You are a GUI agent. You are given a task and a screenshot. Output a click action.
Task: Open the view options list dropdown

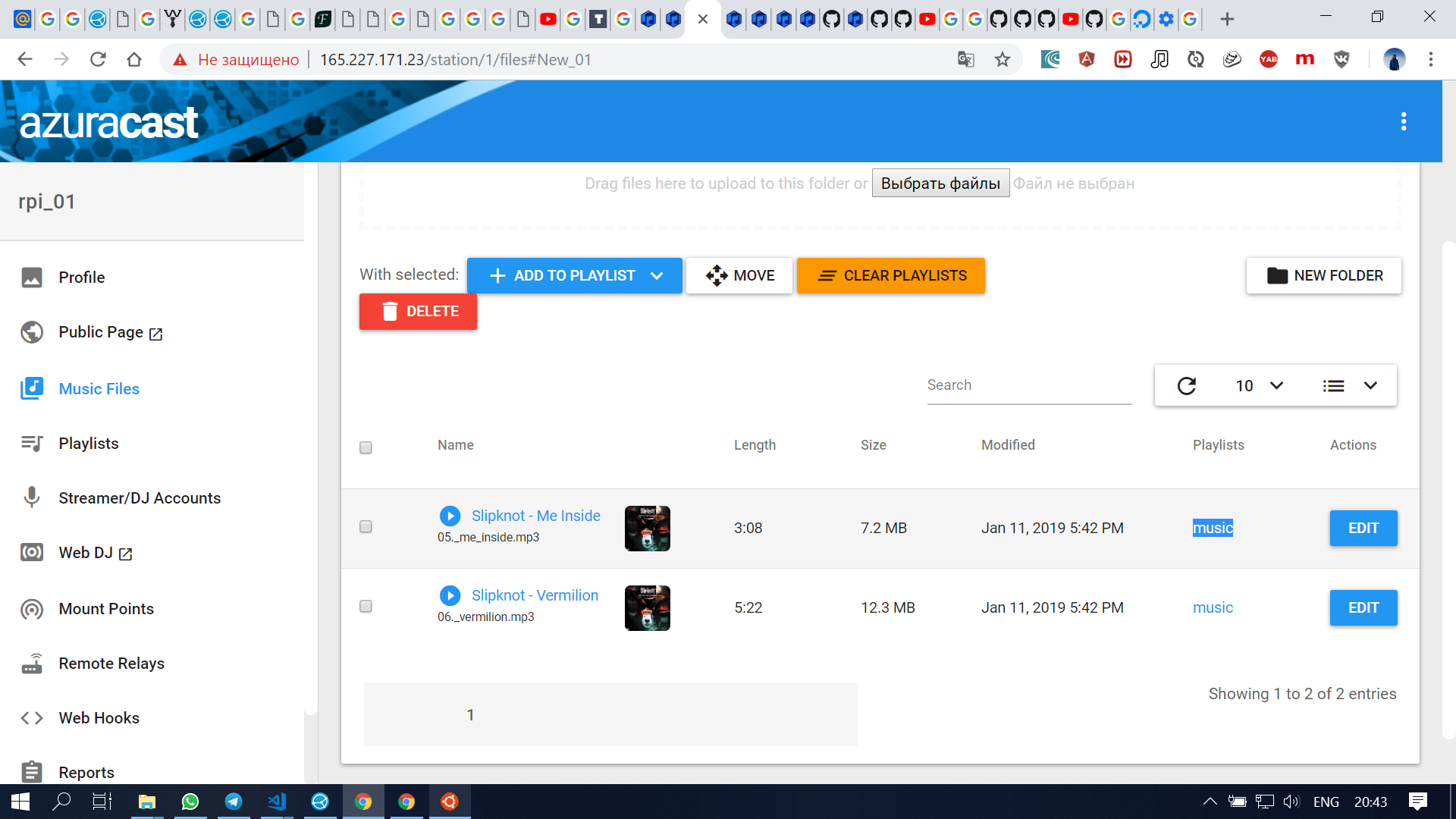tap(1351, 385)
